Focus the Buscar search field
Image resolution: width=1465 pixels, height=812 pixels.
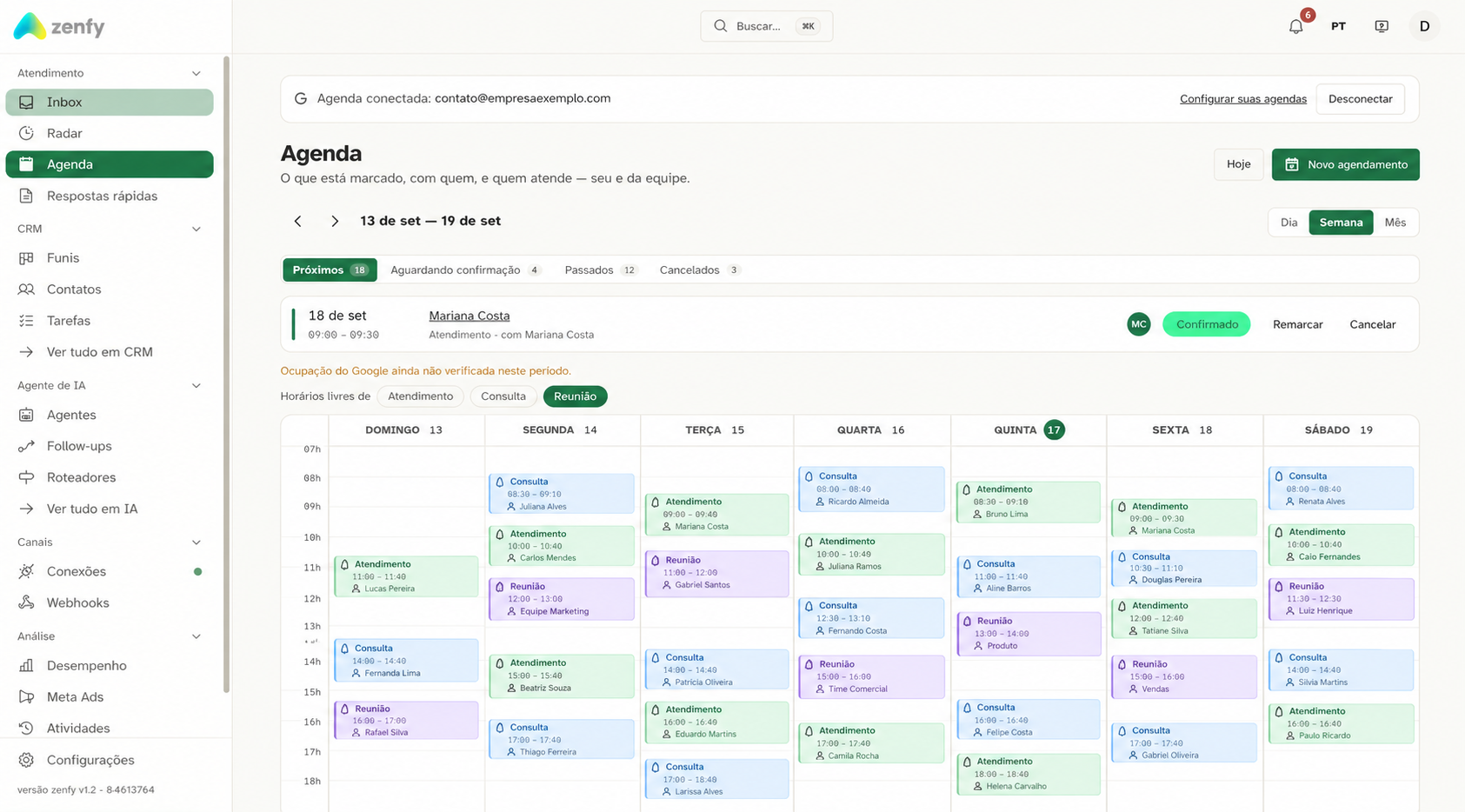point(767,26)
